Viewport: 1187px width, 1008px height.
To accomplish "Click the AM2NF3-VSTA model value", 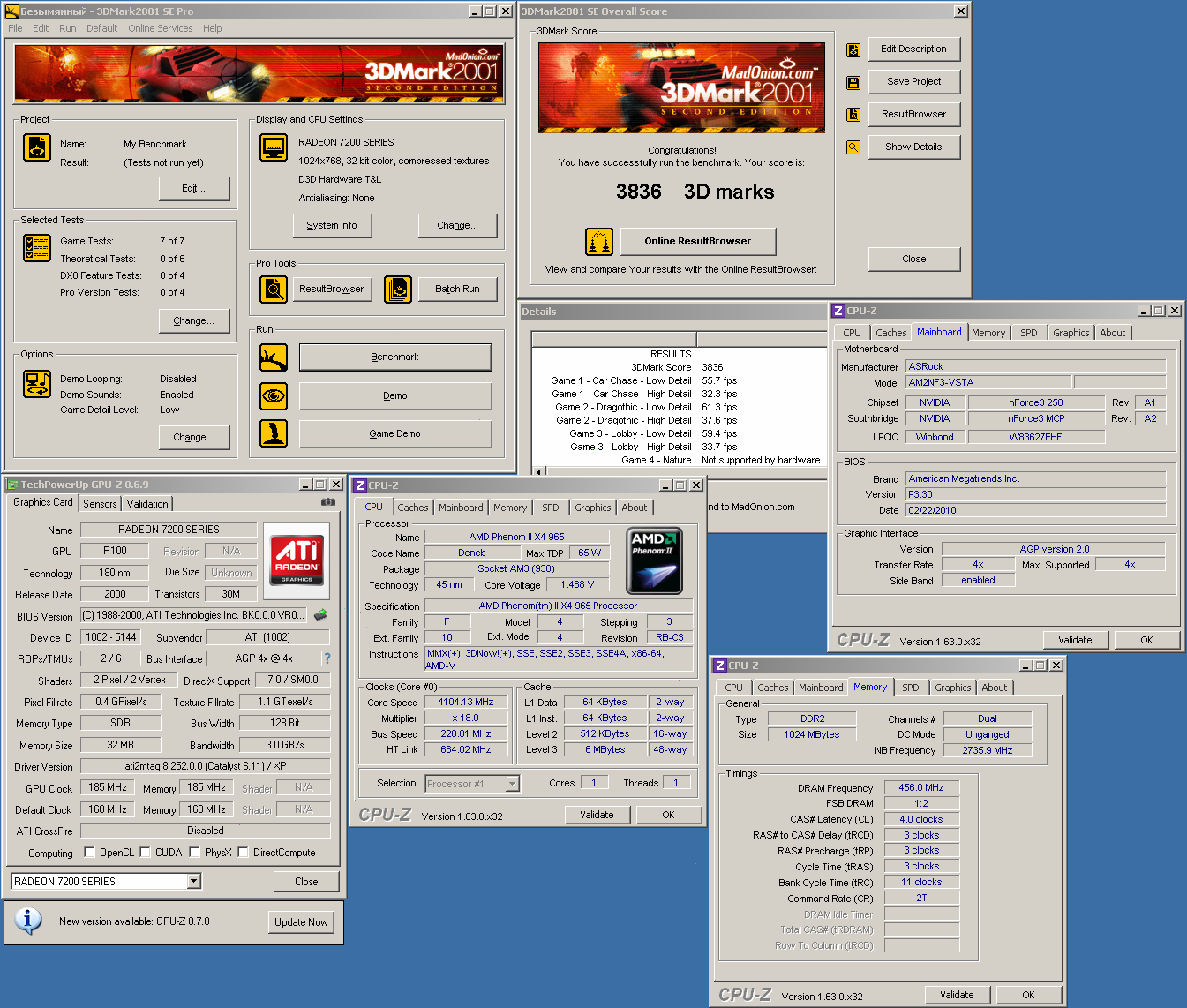I will point(988,382).
